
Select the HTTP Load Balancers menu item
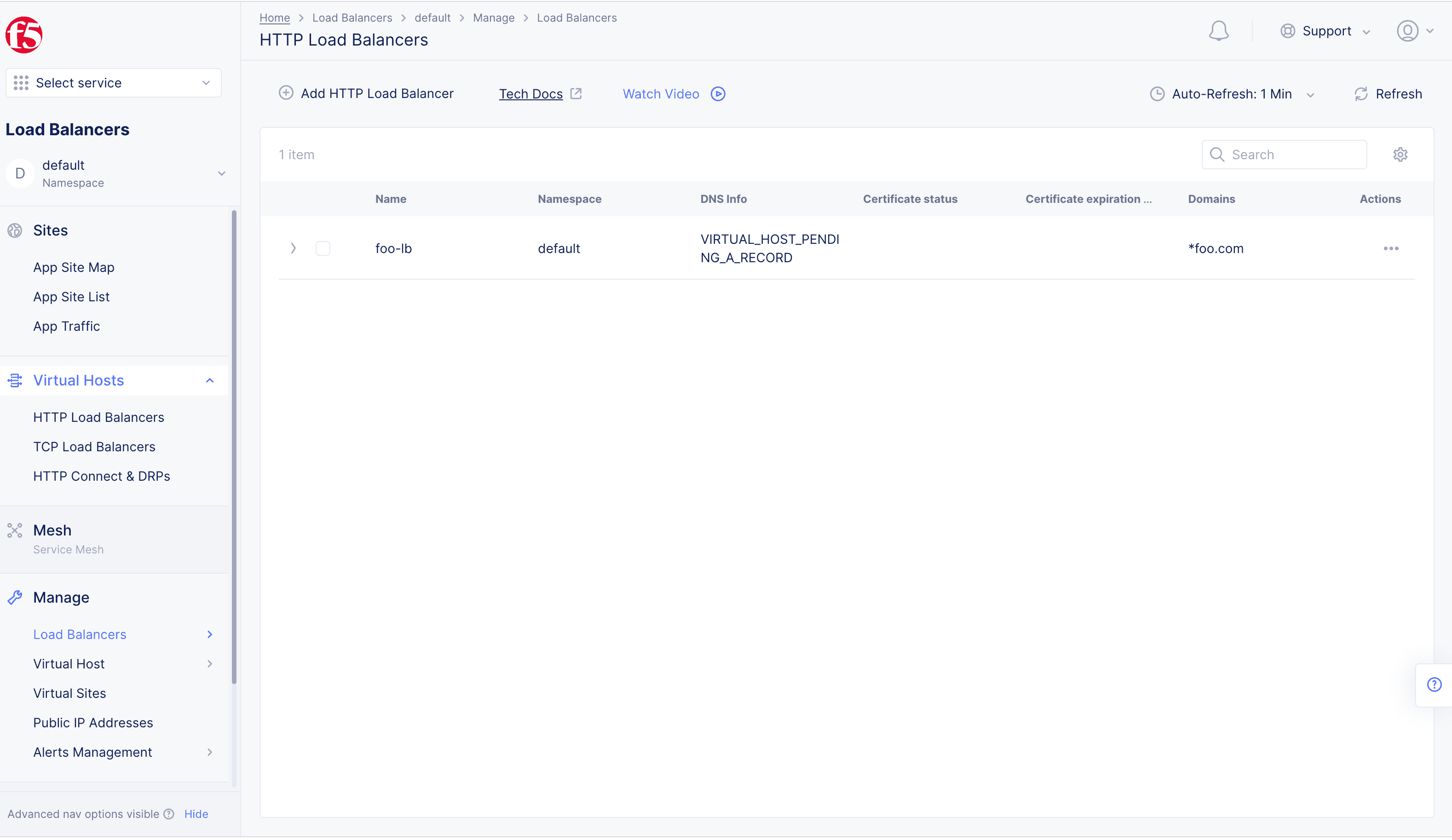99,417
